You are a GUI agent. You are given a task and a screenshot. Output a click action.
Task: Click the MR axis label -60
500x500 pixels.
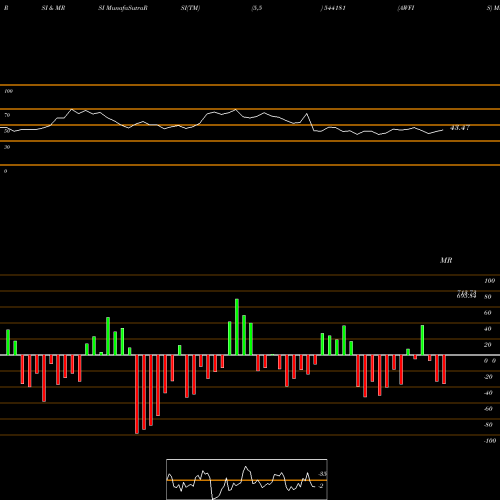pos(488,409)
